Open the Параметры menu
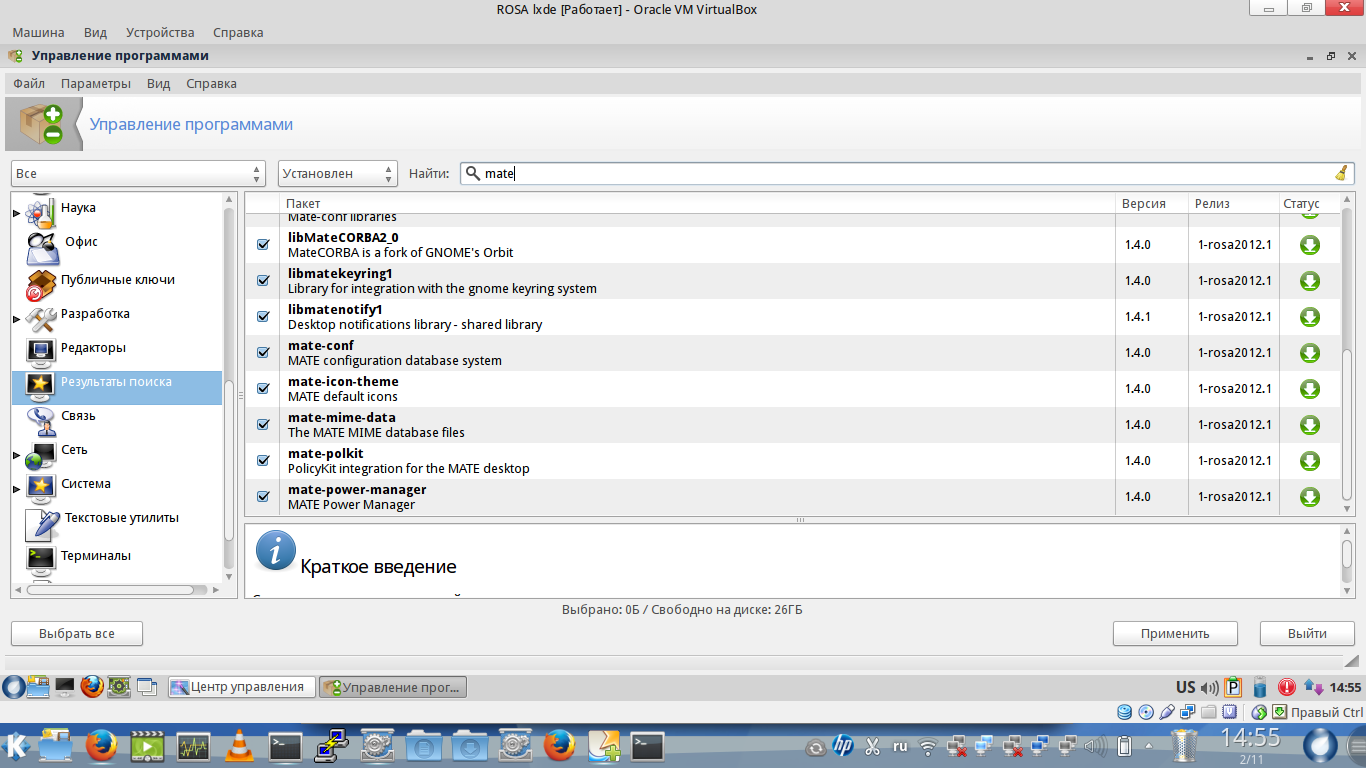The width and height of the screenshot is (1366, 768). pos(96,84)
